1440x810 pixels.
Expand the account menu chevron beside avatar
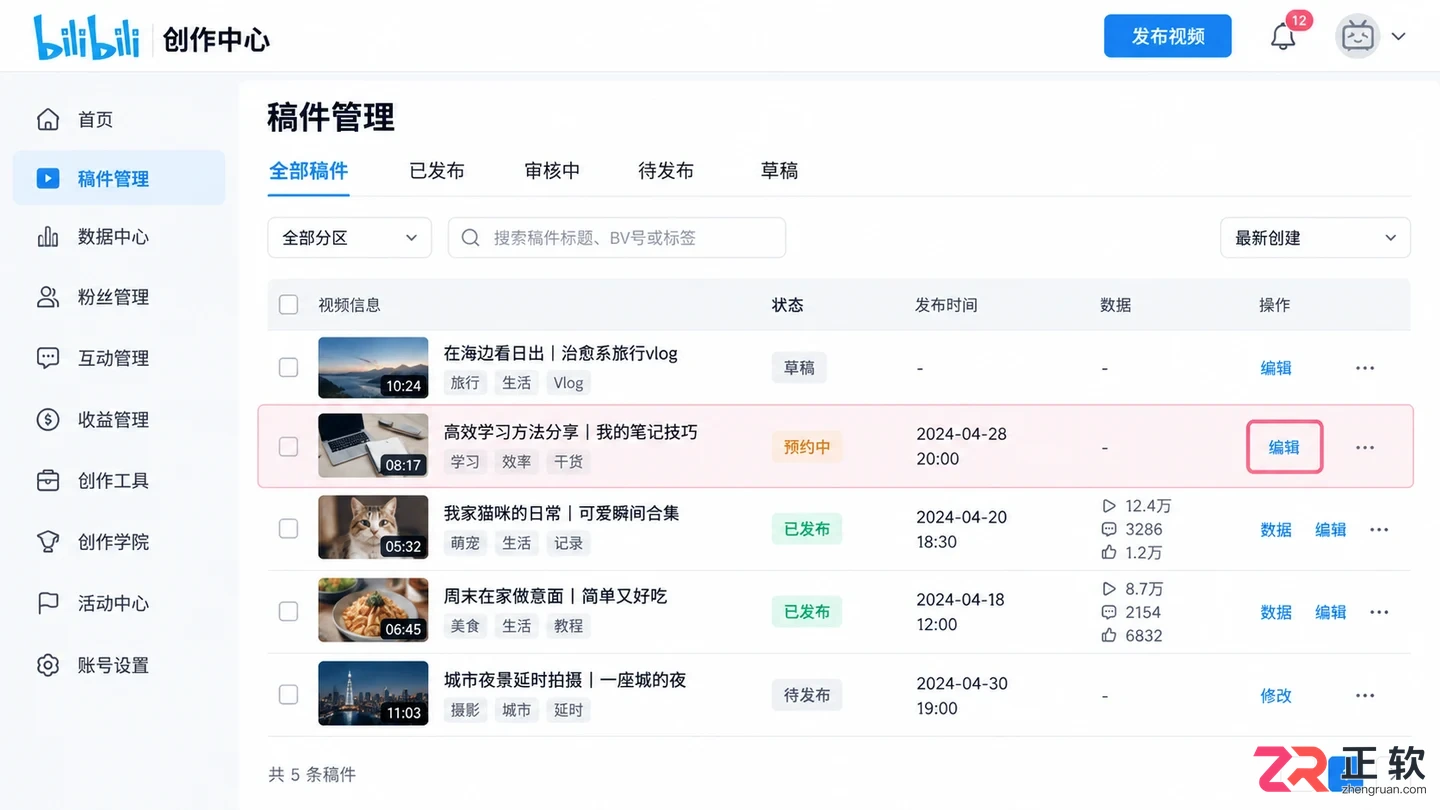1399,37
